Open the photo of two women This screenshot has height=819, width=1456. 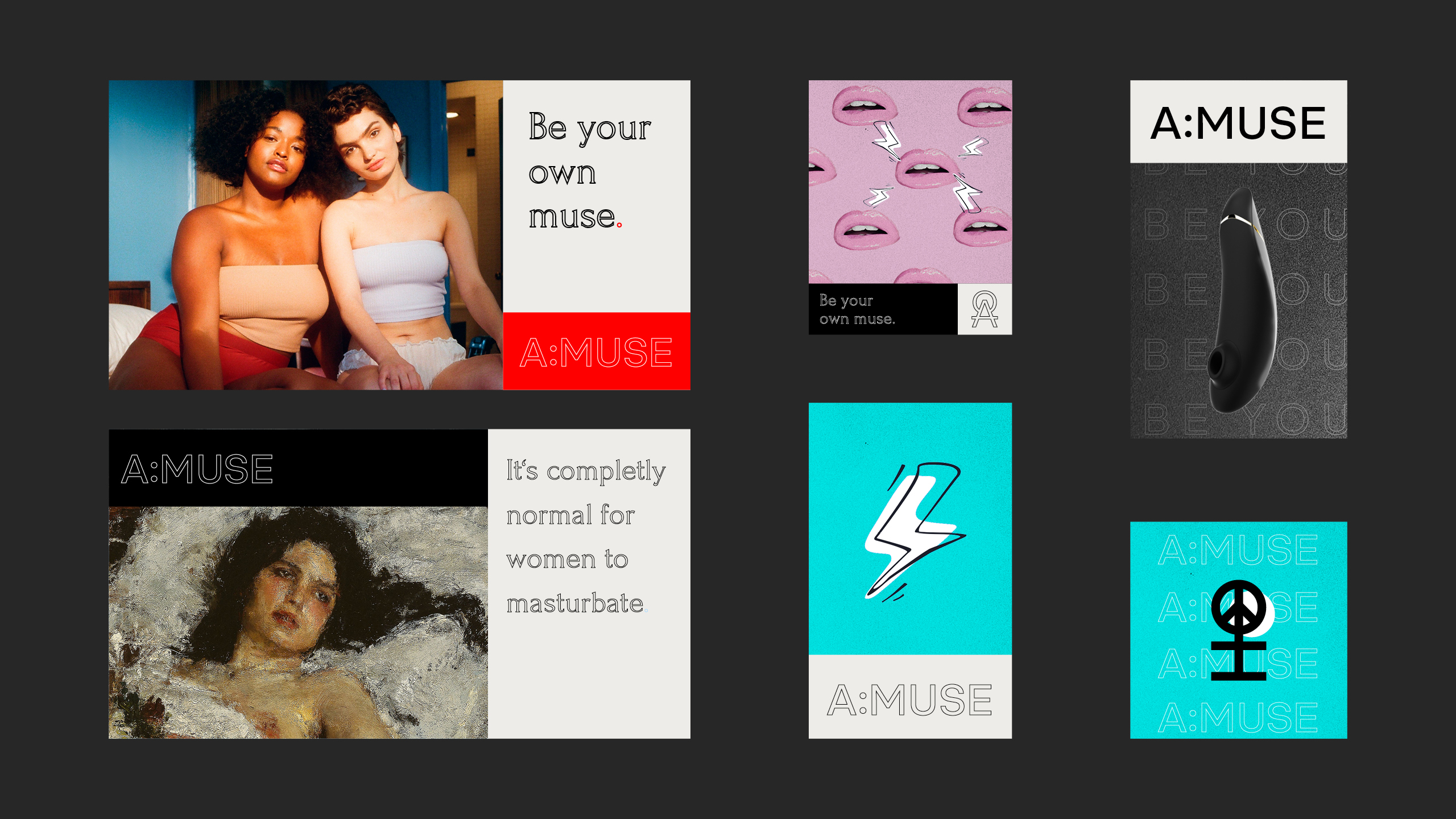[x=306, y=235]
